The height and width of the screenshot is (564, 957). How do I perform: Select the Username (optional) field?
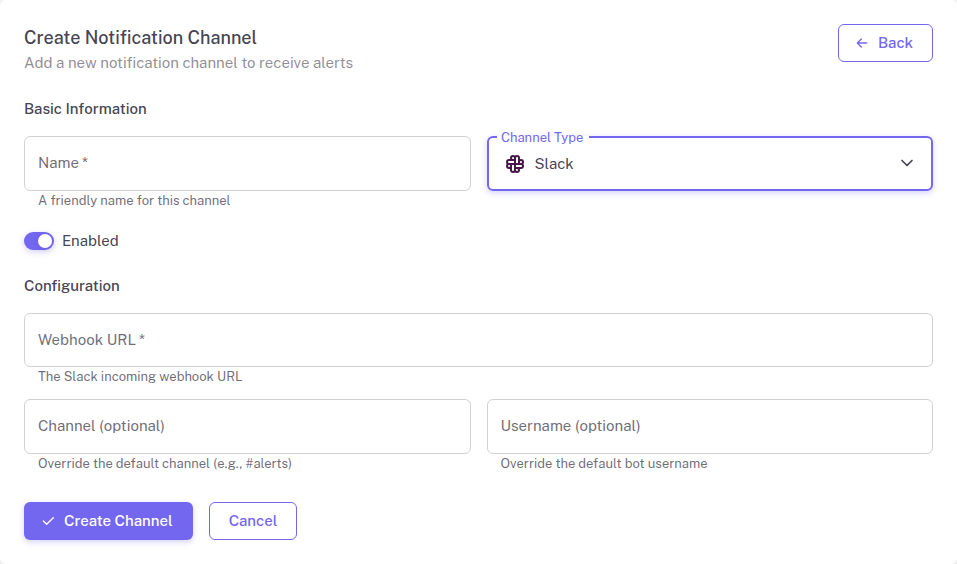pos(710,427)
